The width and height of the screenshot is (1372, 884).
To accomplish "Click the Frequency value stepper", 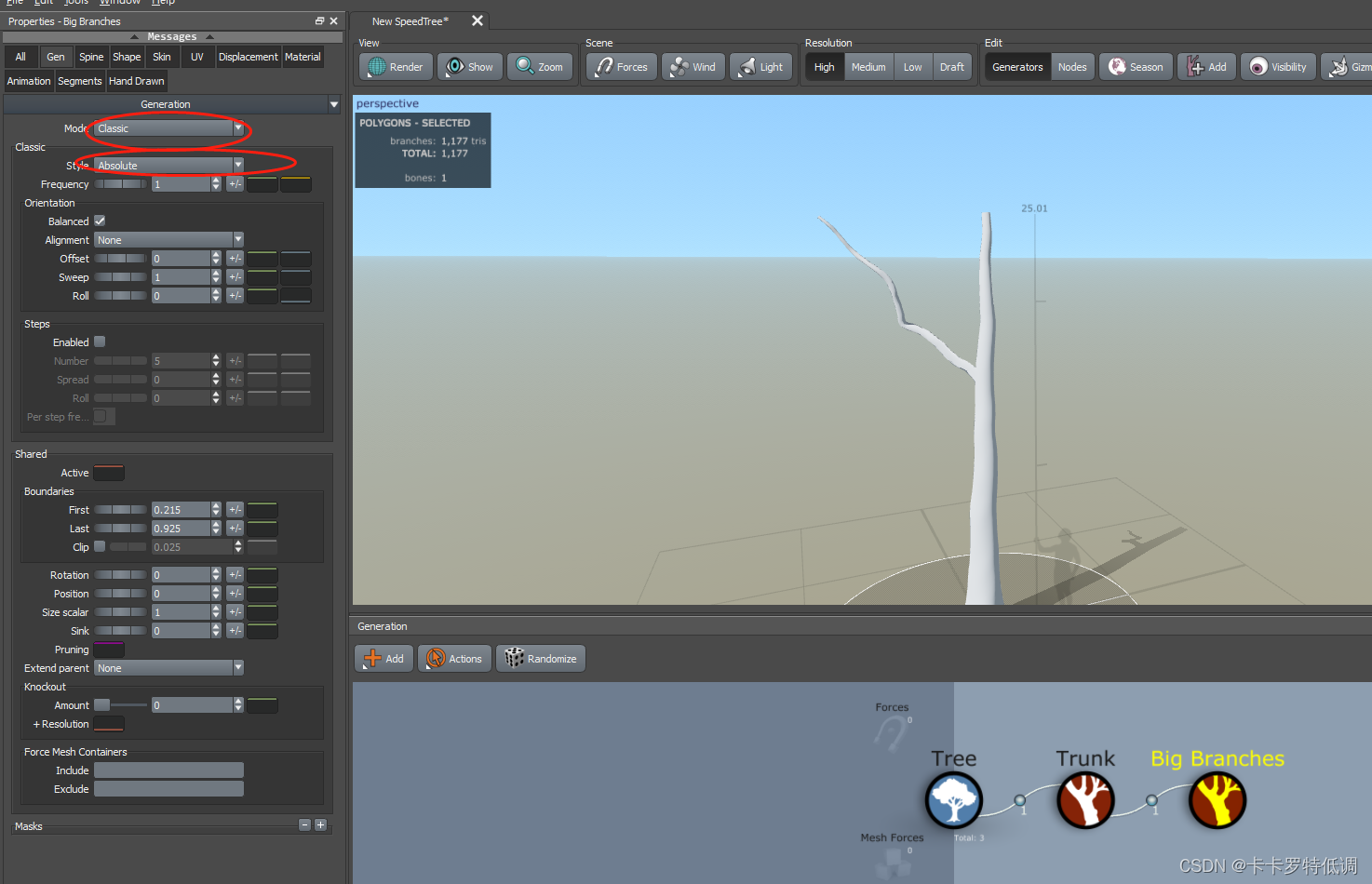I will 216,184.
